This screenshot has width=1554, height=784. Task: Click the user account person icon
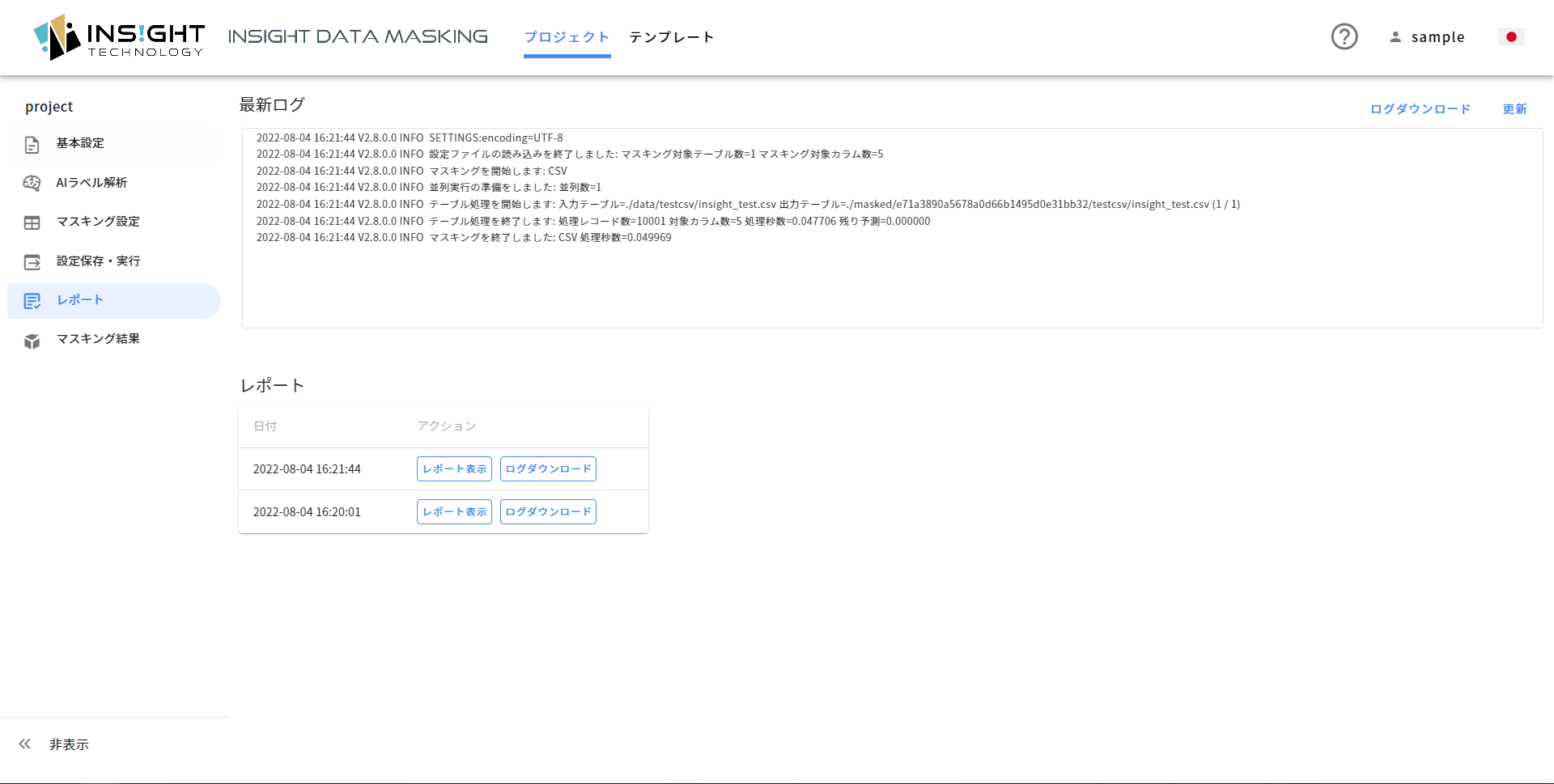1395,37
